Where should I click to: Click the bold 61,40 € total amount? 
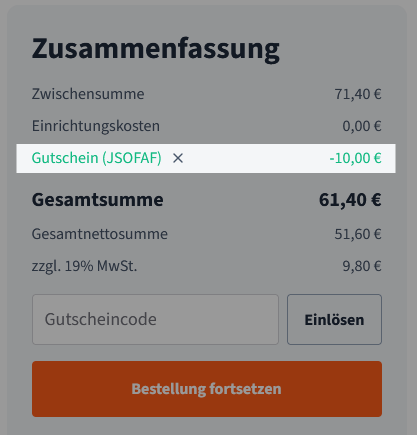(x=350, y=200)
